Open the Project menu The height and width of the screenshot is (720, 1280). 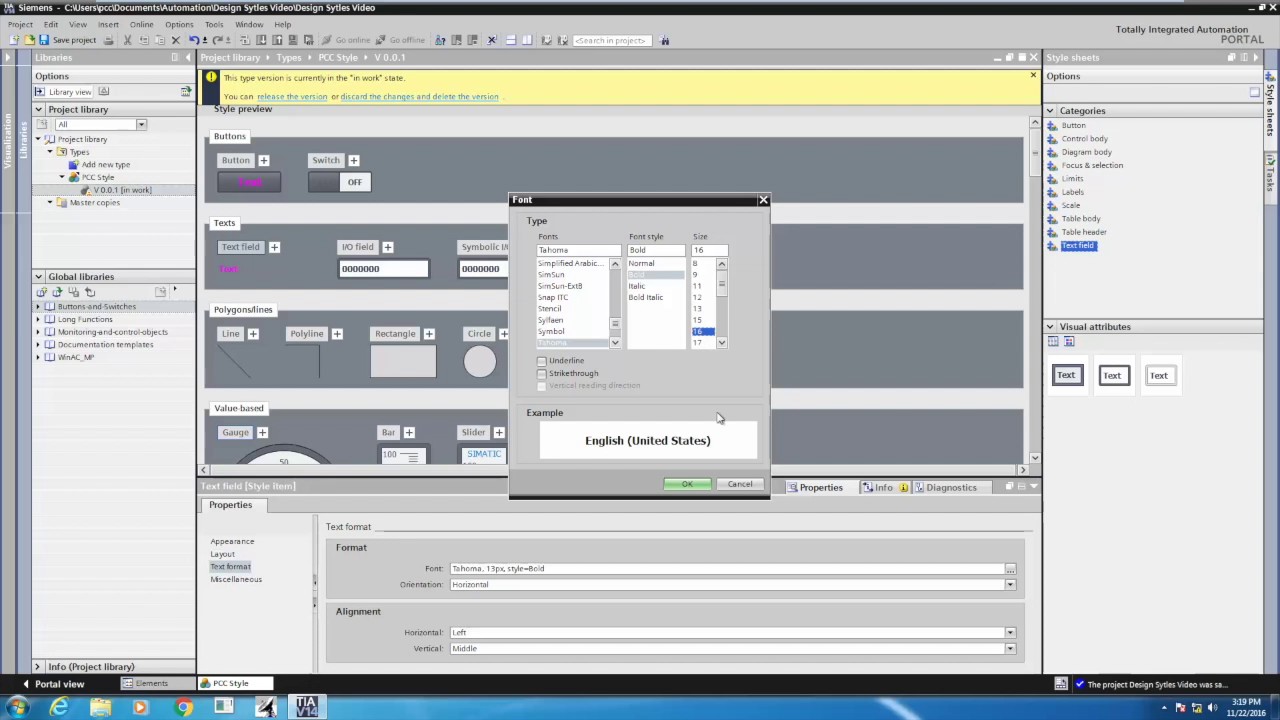[x=20, y=24]
